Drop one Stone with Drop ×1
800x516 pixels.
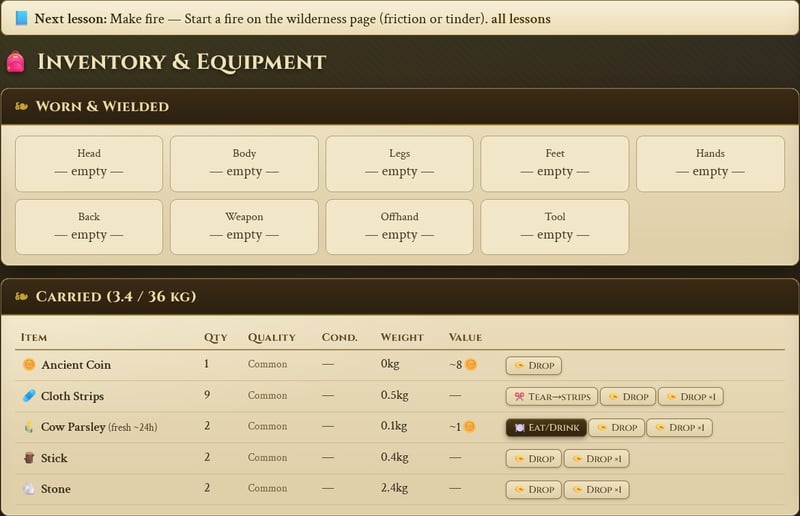pos(596,490)
